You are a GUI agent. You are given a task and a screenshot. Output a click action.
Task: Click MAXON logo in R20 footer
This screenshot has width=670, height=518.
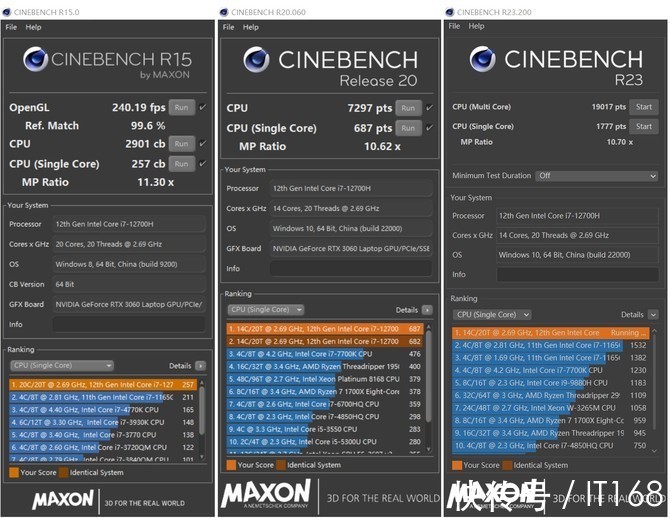coord(266,493)
